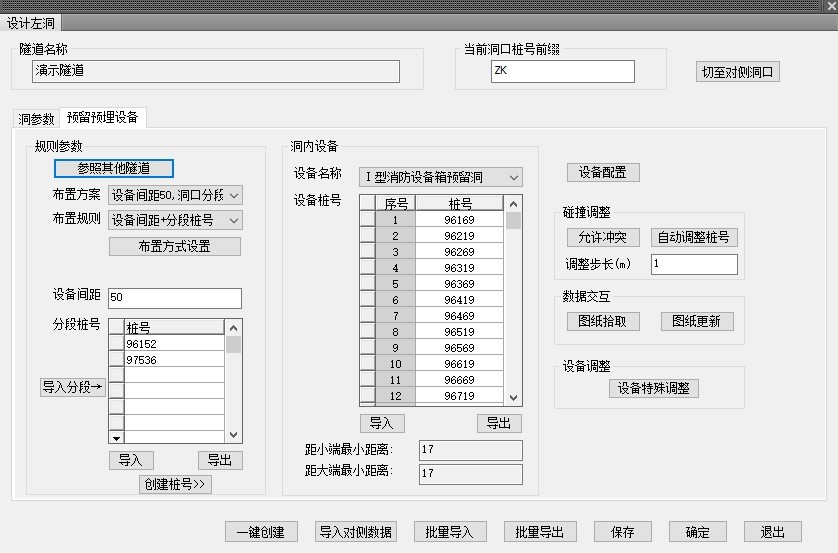Click segment table scroll up arrow
838x553 pixels.
click(x=234, y=328)
